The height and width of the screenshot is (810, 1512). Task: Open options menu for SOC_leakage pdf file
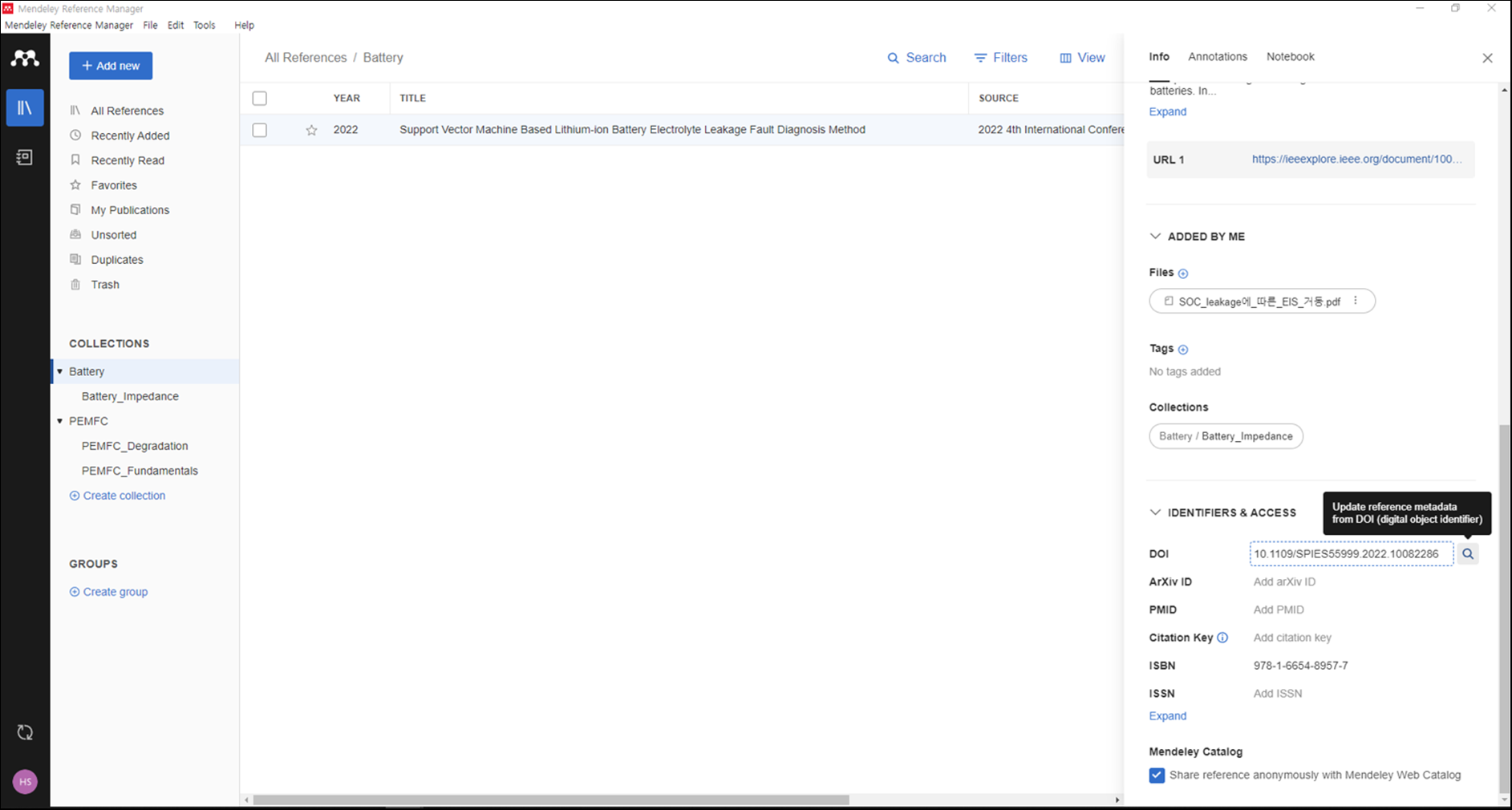(1356, 301)
